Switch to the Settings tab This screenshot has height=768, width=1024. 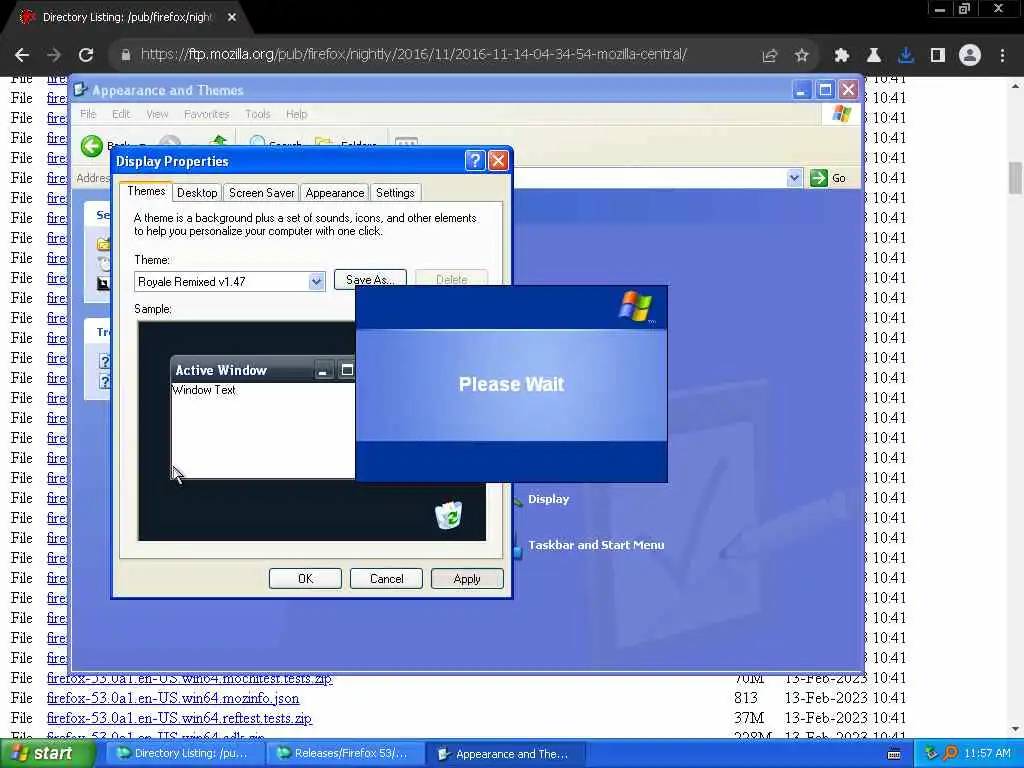(395, 193)
